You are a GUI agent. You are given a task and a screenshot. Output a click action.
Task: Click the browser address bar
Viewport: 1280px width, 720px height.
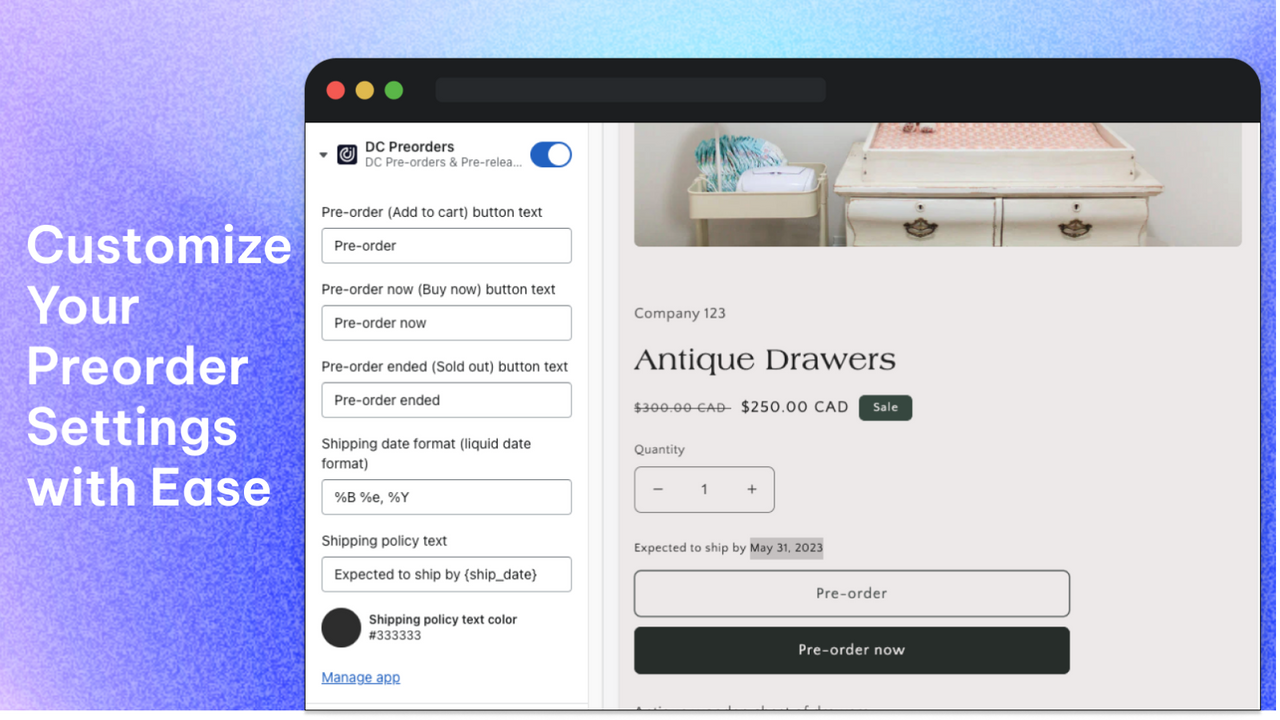pos(630,90)
